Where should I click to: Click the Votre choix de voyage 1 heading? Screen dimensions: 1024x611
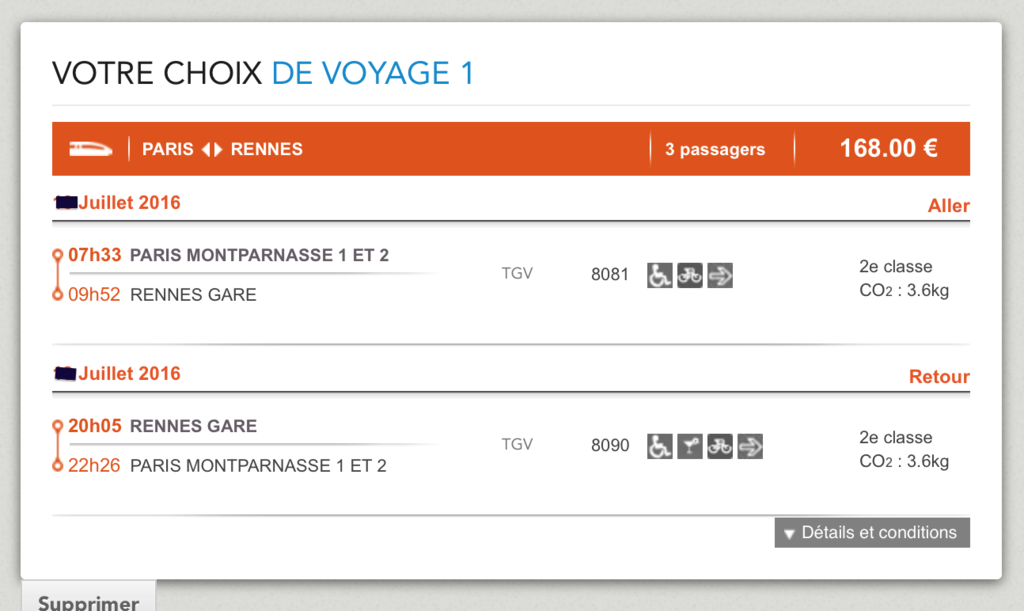click(x=263, y=73)
